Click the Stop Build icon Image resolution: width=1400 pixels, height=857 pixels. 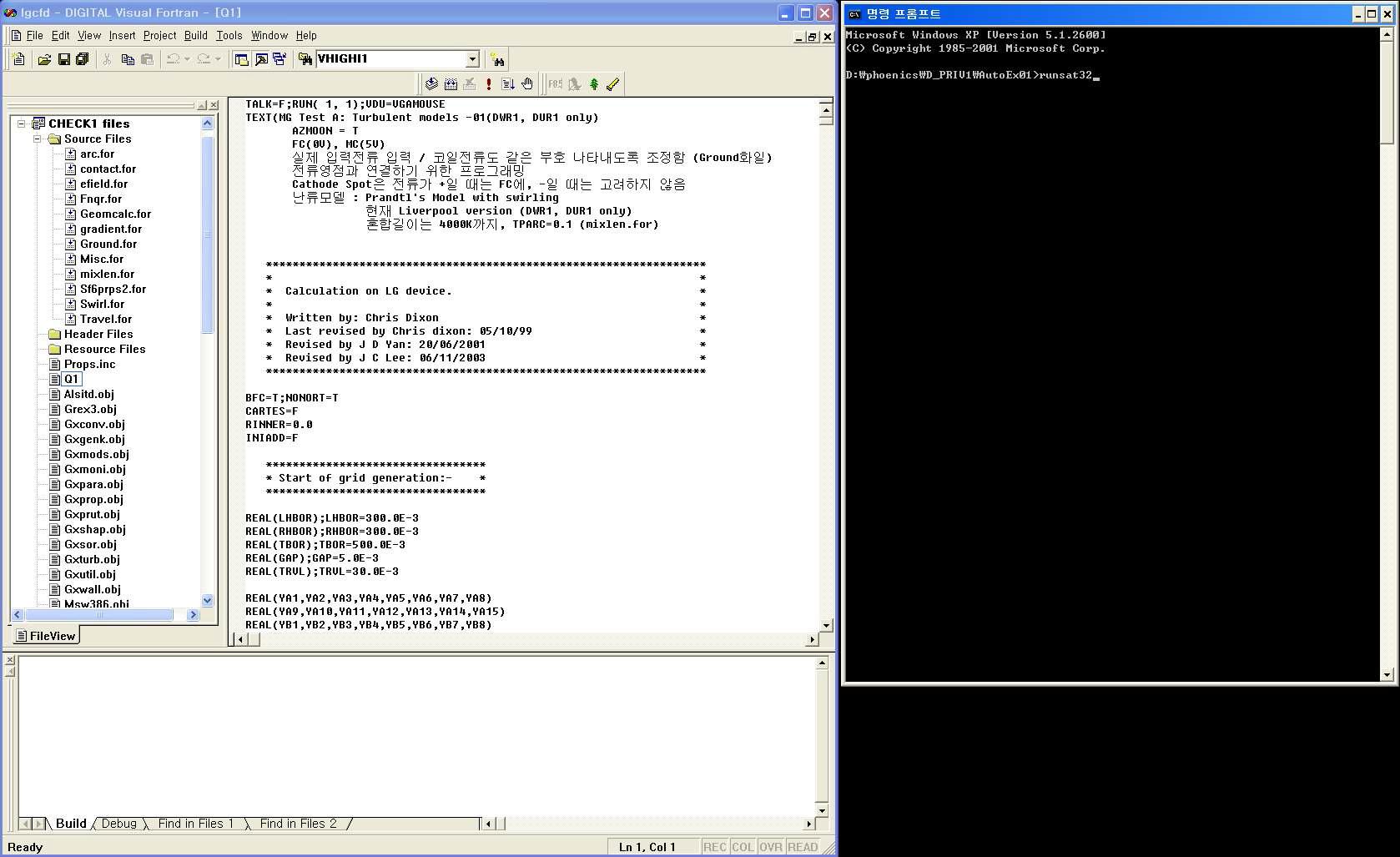coord(470,84)
